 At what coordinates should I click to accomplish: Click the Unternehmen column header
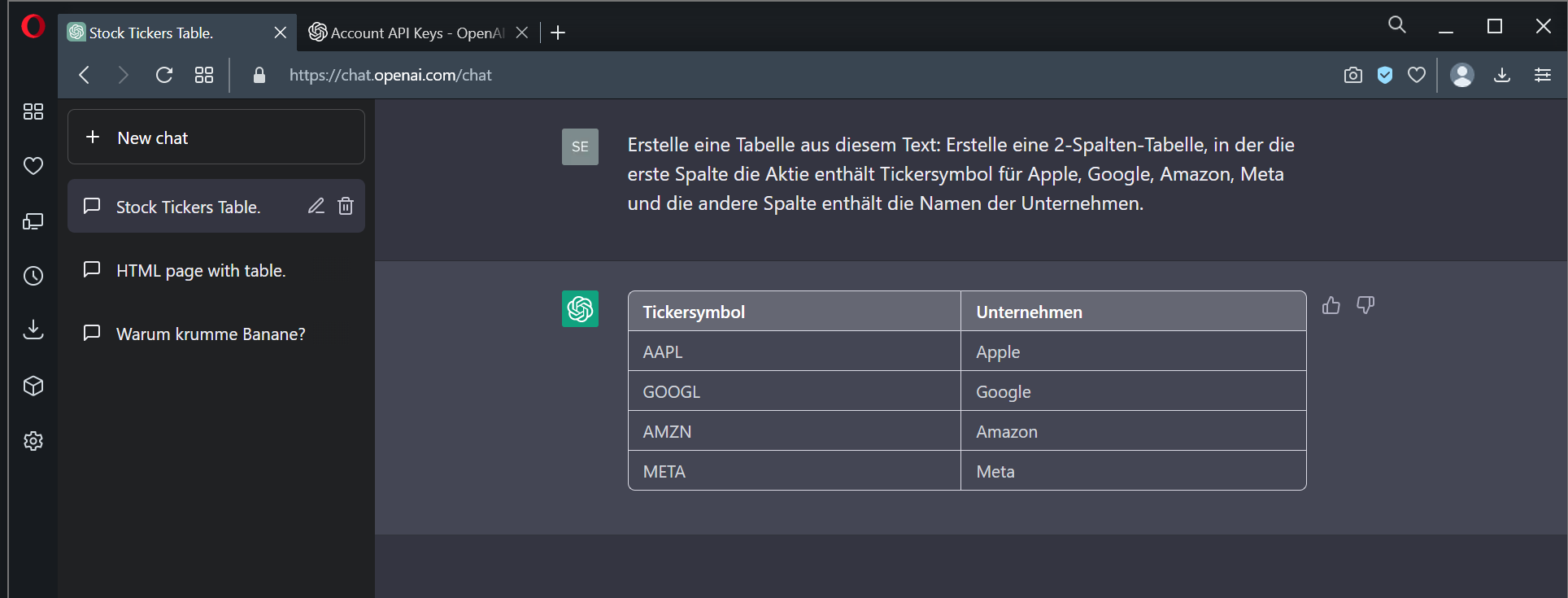point(1134,312)
